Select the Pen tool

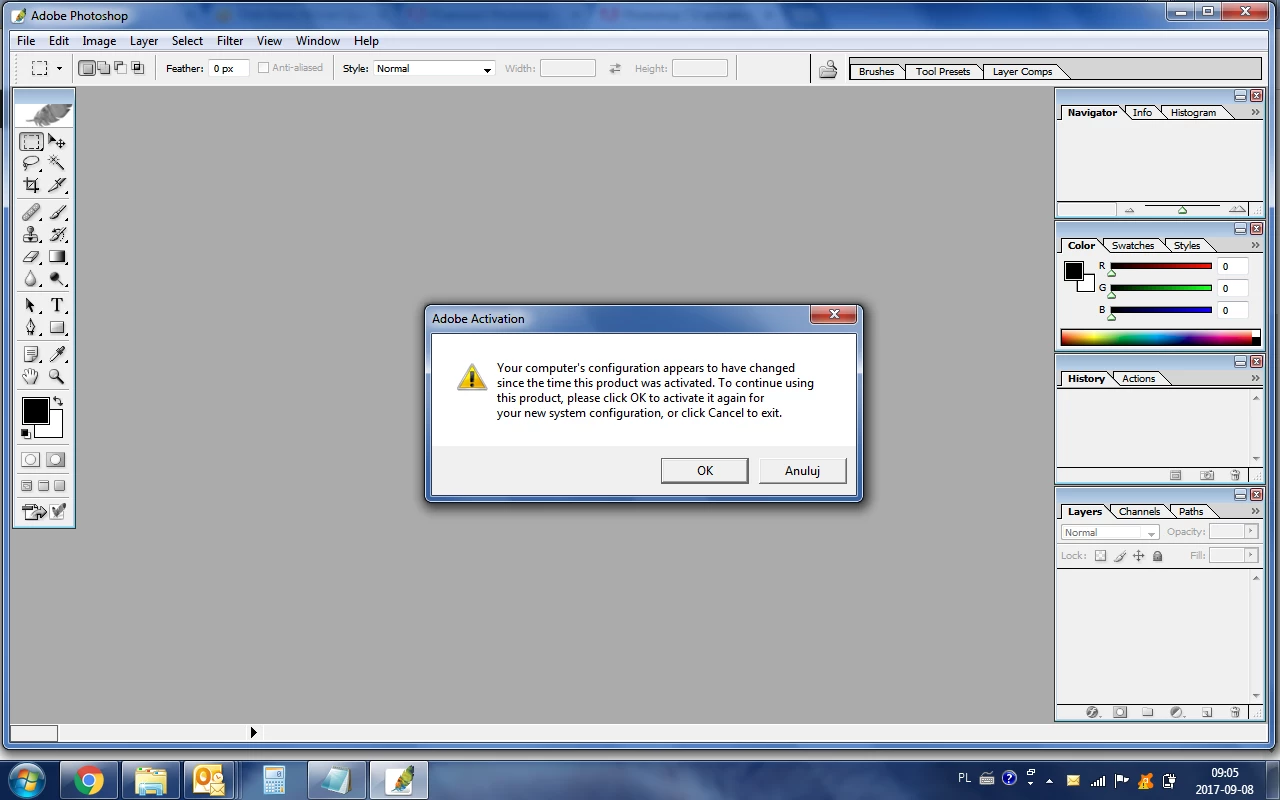(32, 327)
